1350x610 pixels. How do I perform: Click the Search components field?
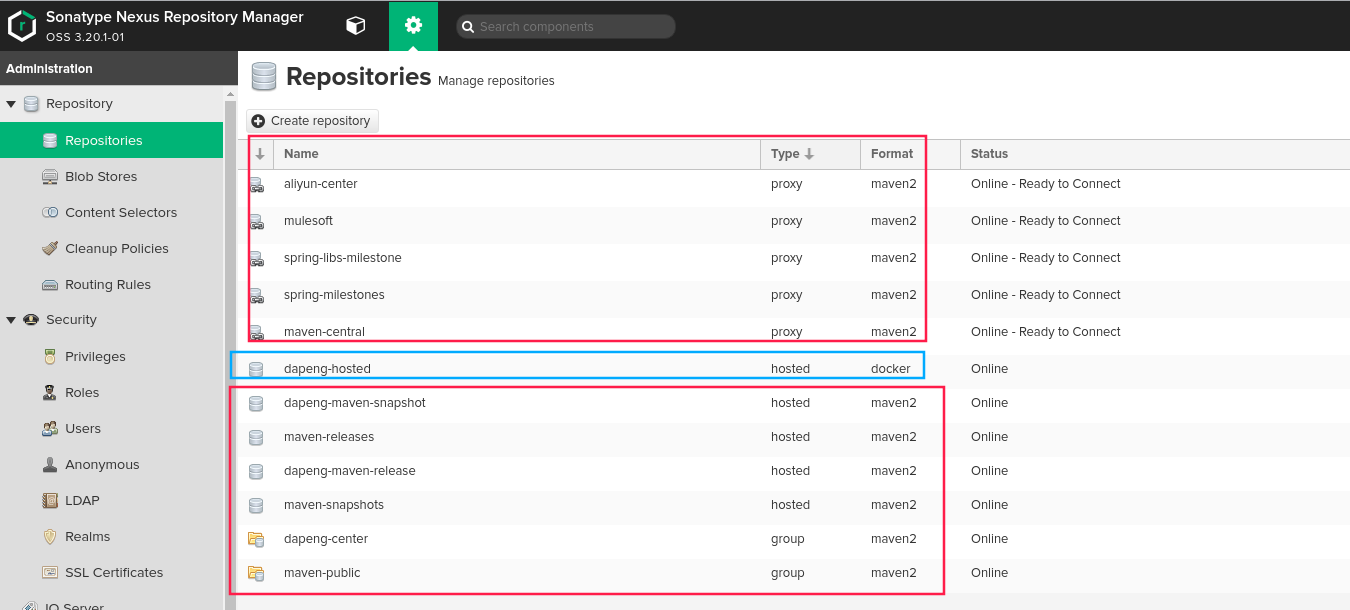pos(566,27)
